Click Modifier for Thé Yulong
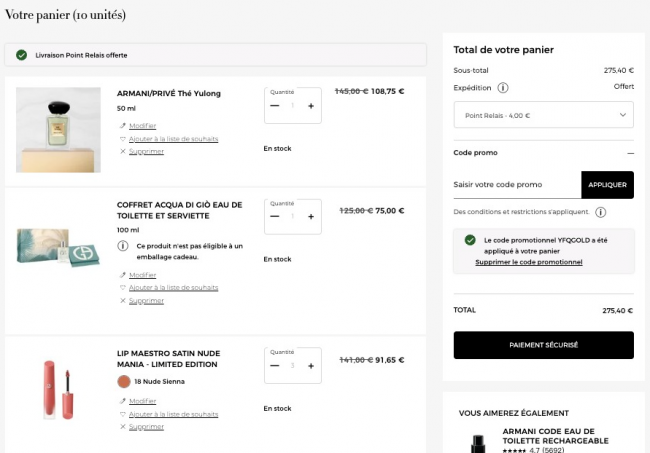Viewport: 650px width, 453px height. 142,126
